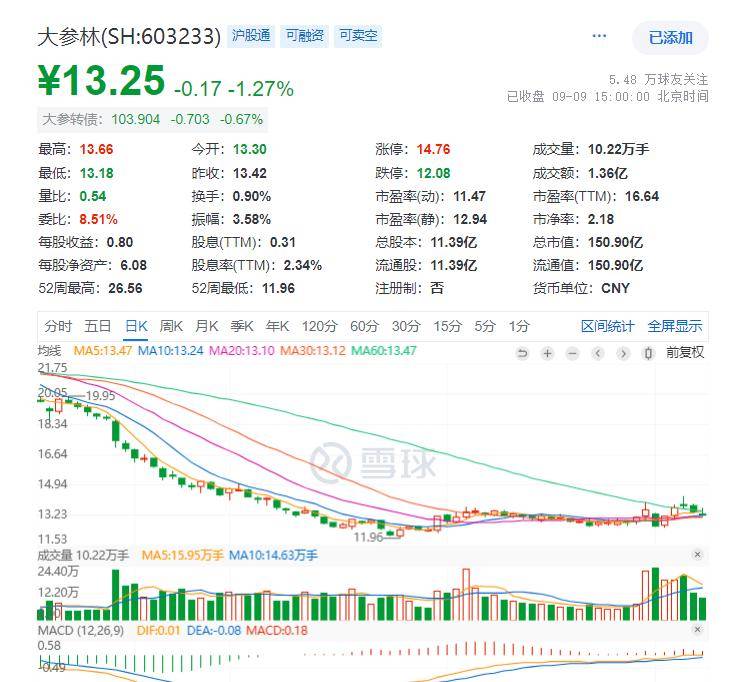This screenshot has height=682, width=744.
Task: Click the 沪股通 tag
Action: [251, 36]
